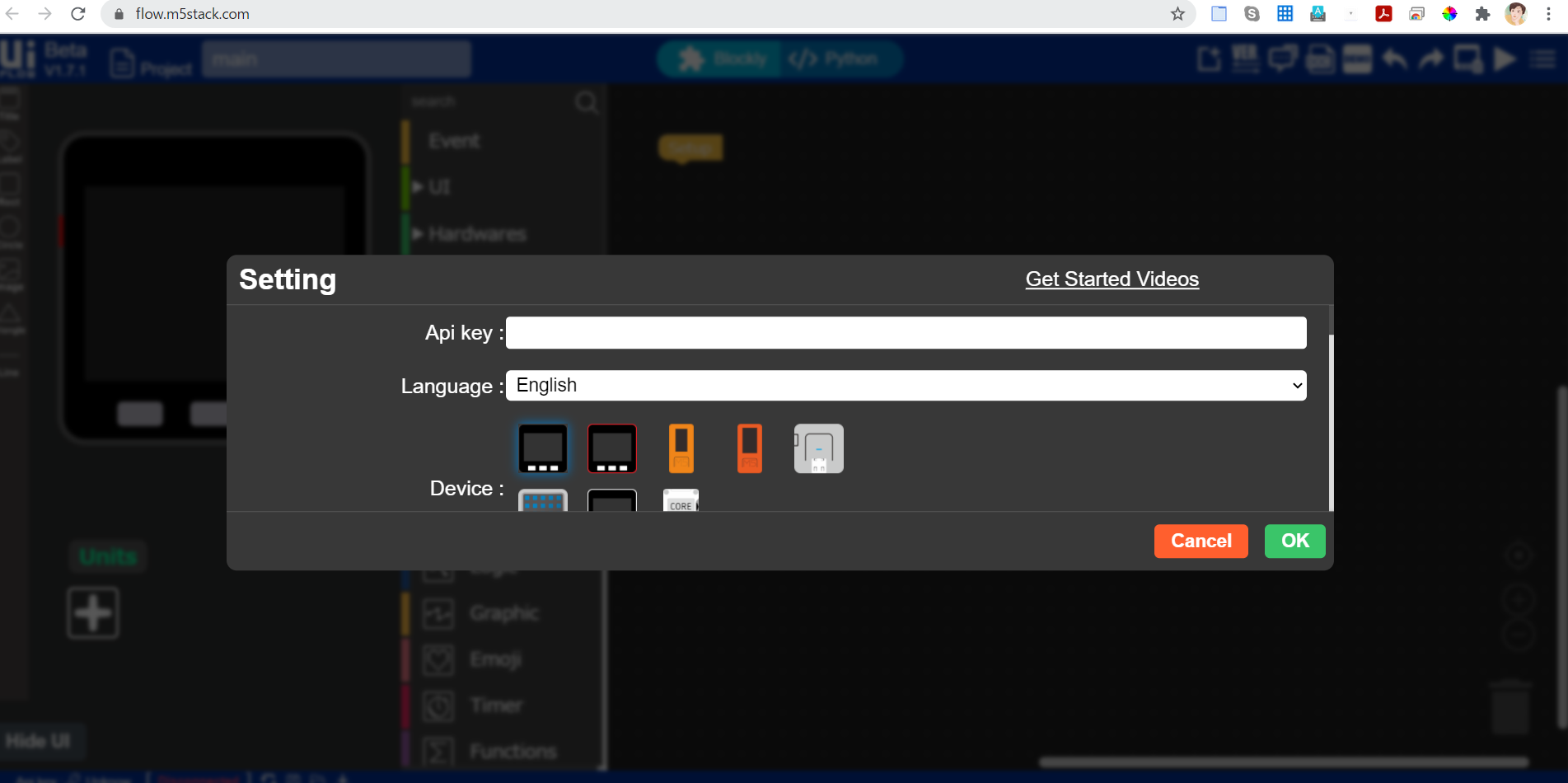Image resolution: width=1568 pixels, height=783 pixels.
Task: Open Chrome's three-dot menu
Action: (x=1548, y=14)
